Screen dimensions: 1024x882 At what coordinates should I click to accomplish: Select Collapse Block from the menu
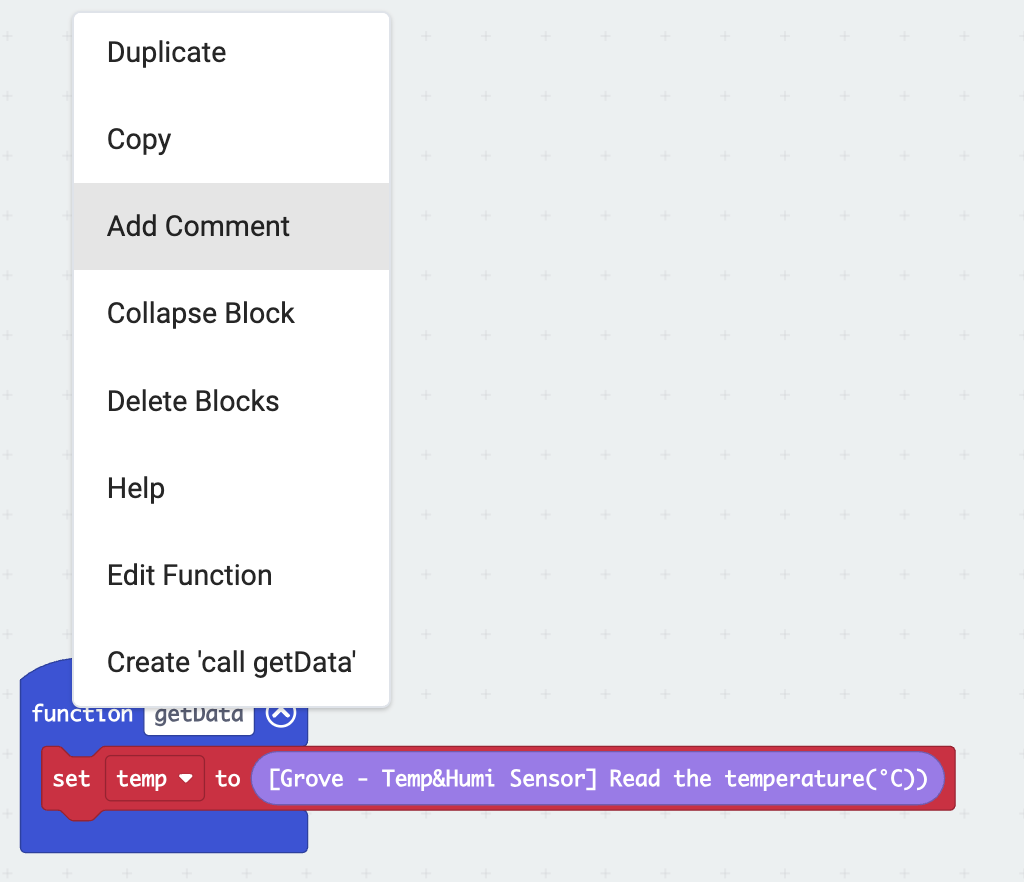tap(201, 313)
